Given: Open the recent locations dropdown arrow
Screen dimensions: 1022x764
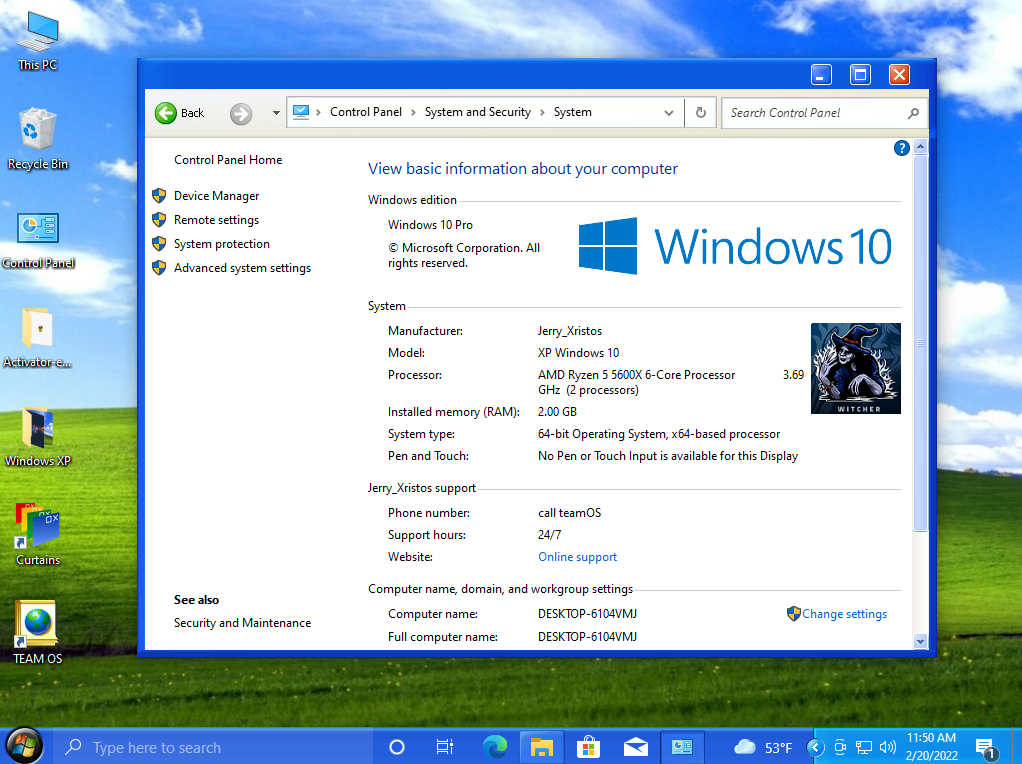Looking at the screenshot, I should click(276, 113).
